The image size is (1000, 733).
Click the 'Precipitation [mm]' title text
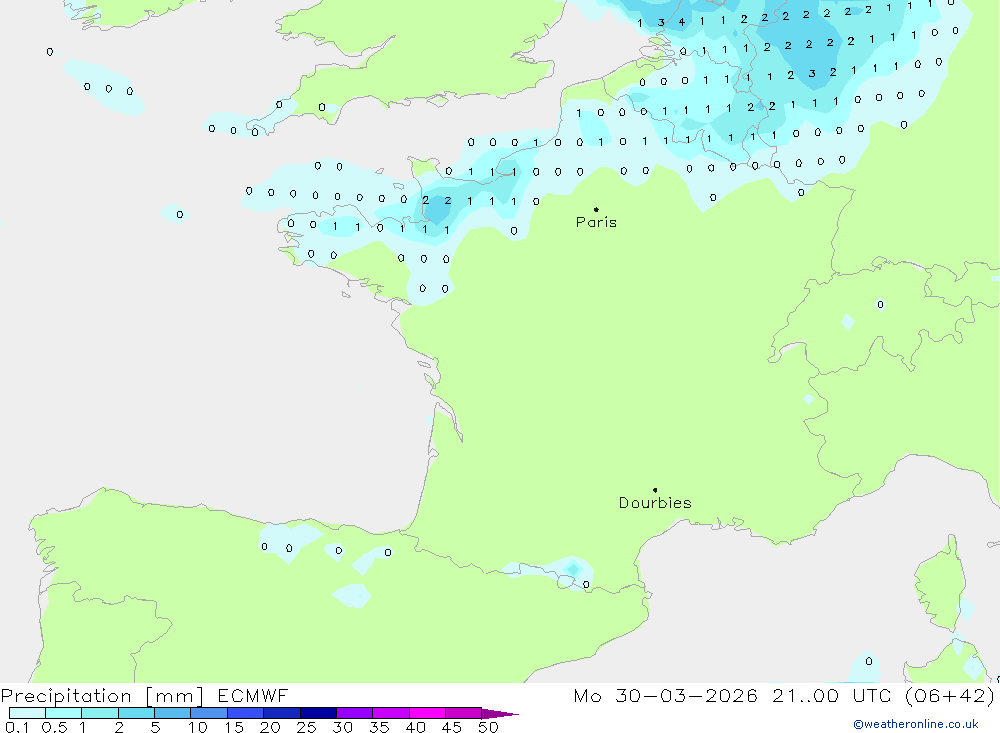point(102,696)
